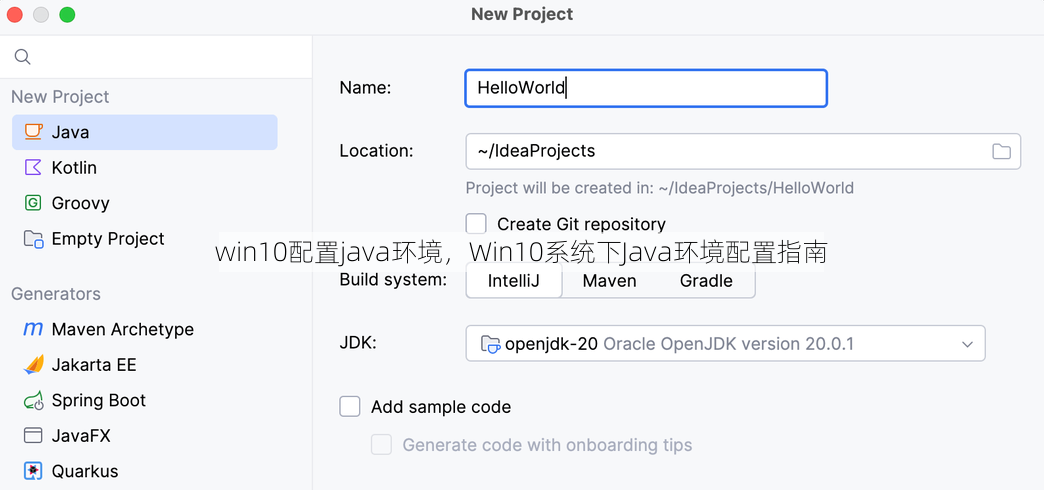Click the New Project window title

point(522,14)
